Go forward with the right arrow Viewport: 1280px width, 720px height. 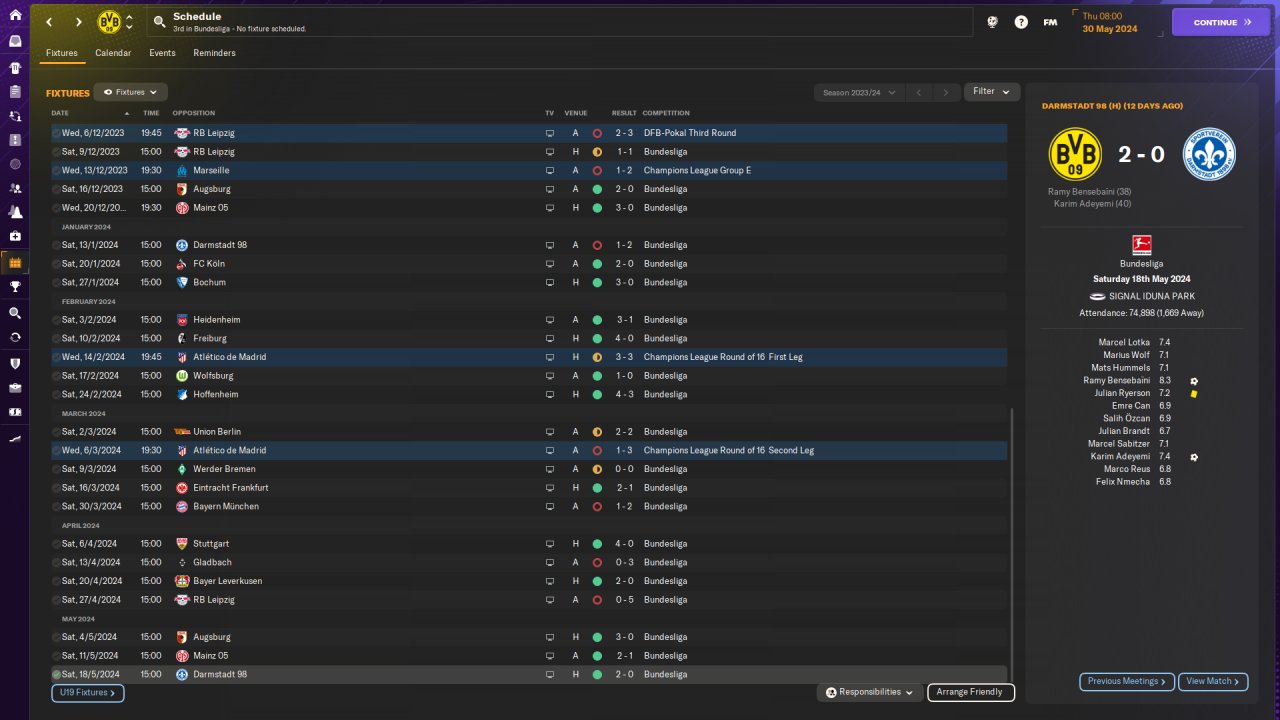click(x=78, y=22)
